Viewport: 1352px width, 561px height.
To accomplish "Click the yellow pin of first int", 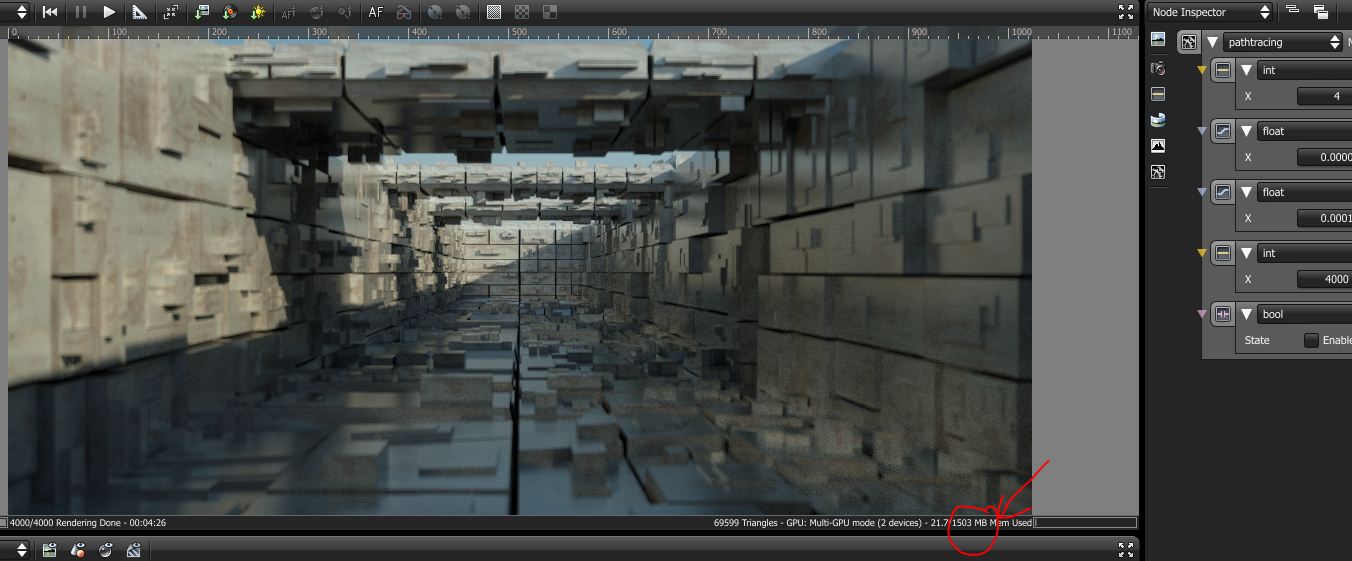I will (1202, 70).
